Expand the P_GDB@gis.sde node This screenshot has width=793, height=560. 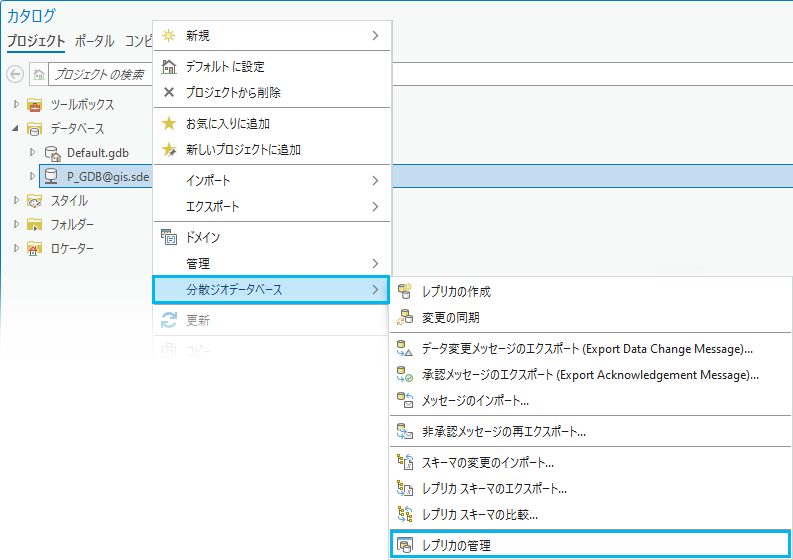pos(32,176)
